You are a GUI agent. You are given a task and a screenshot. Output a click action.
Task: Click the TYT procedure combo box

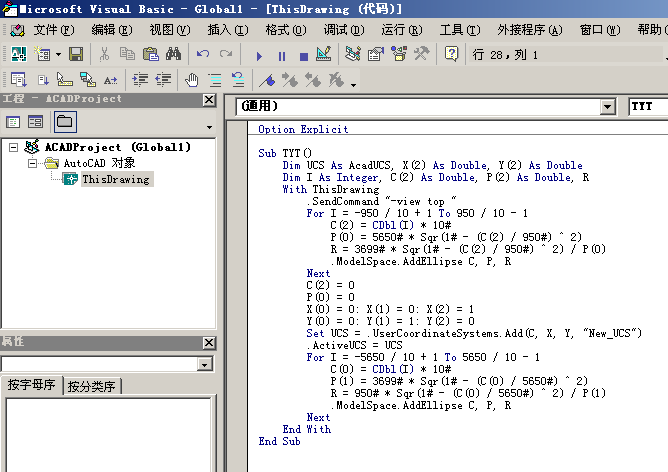pyautogui.click(x=648, y=106)
